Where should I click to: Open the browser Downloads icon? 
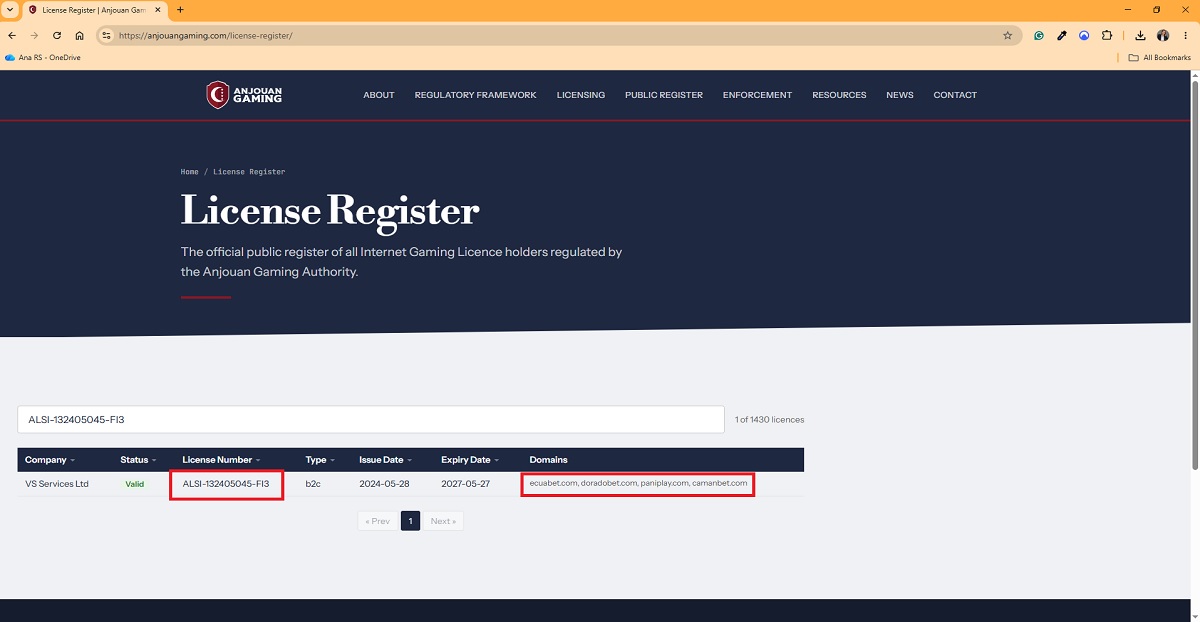point(1140,35)
